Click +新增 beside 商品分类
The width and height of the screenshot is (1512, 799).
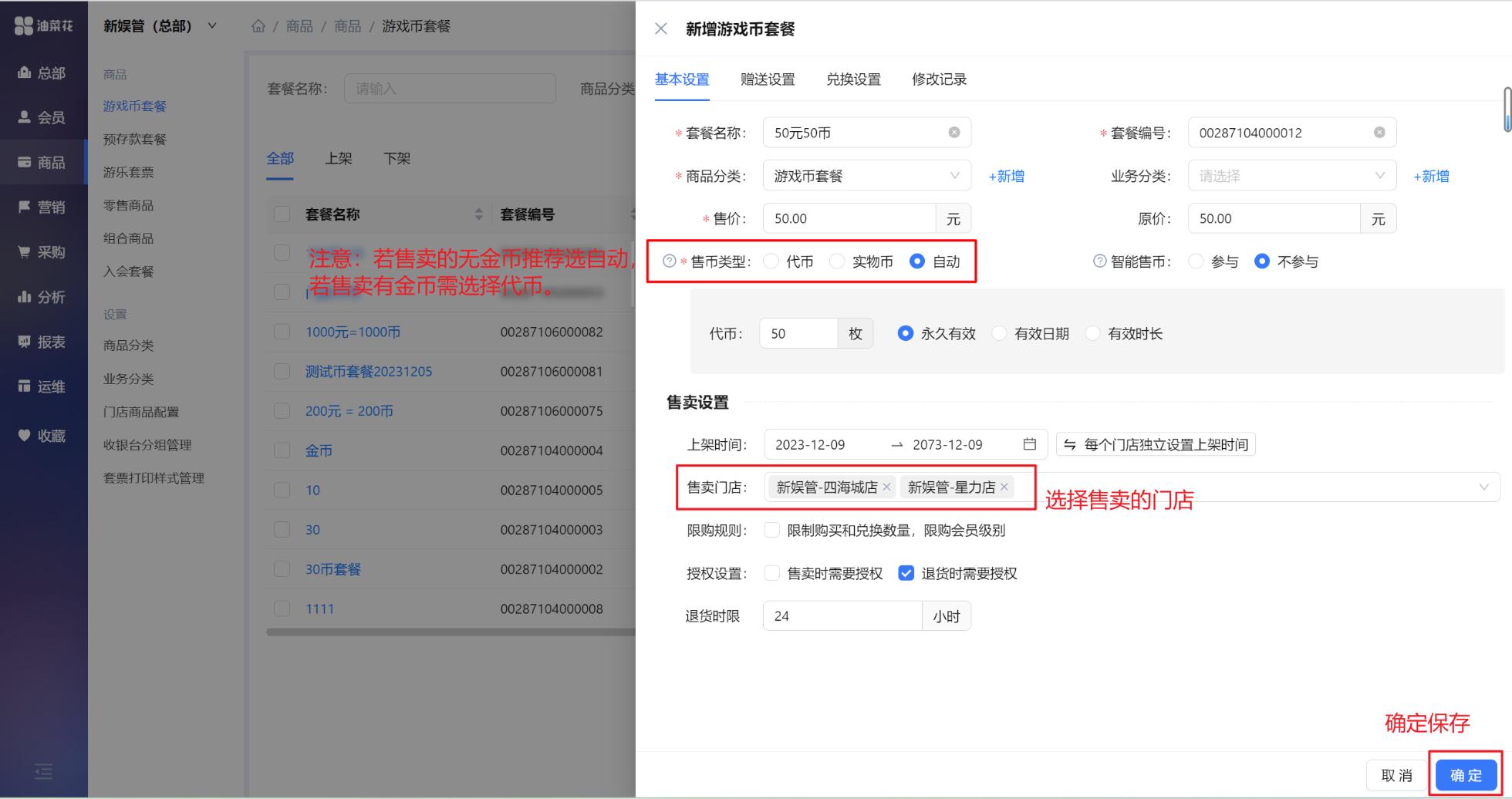[1007, 176]
